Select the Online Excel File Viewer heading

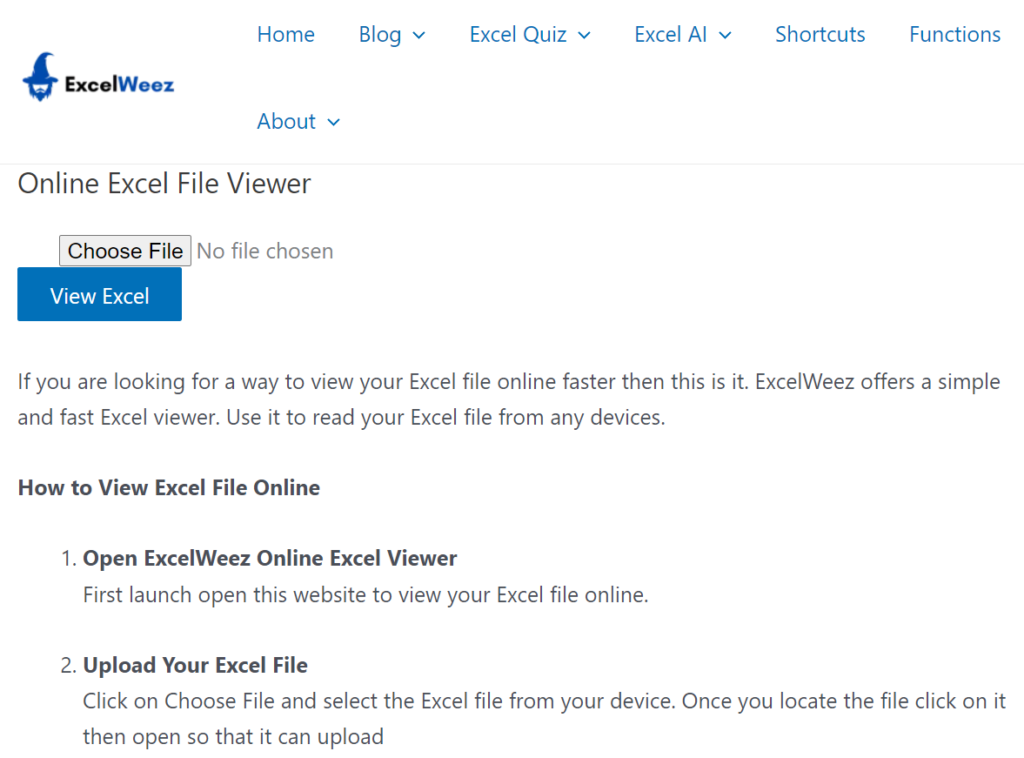coord(163,184)
